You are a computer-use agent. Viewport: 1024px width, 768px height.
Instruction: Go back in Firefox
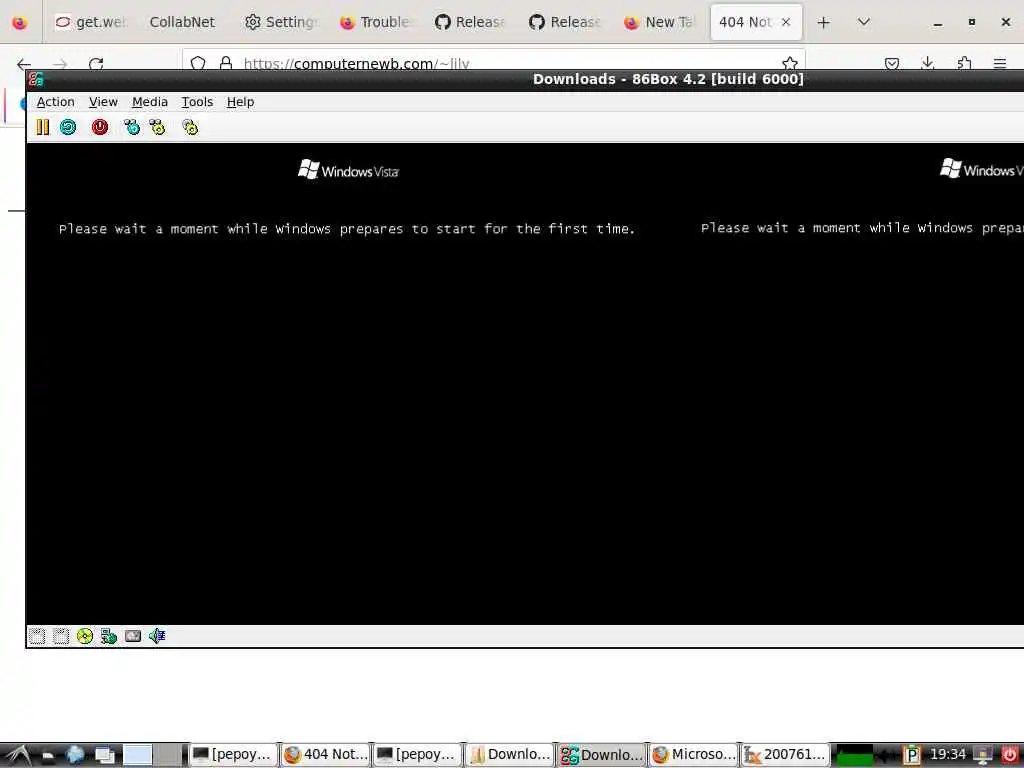point(24,64)
